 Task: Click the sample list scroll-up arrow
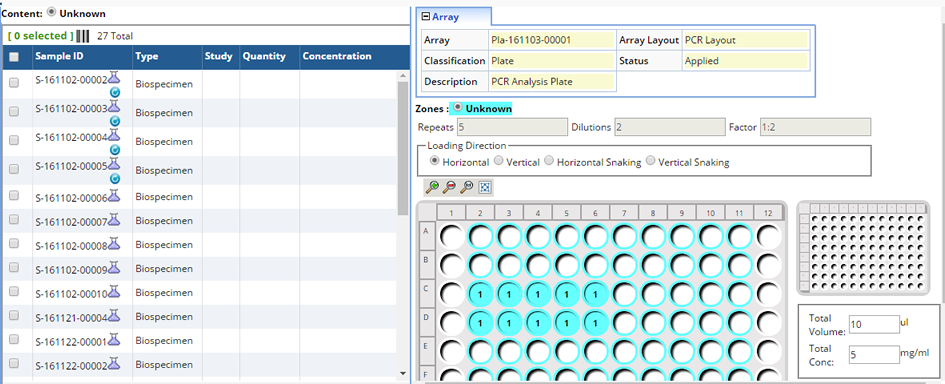tap(403, 75)
